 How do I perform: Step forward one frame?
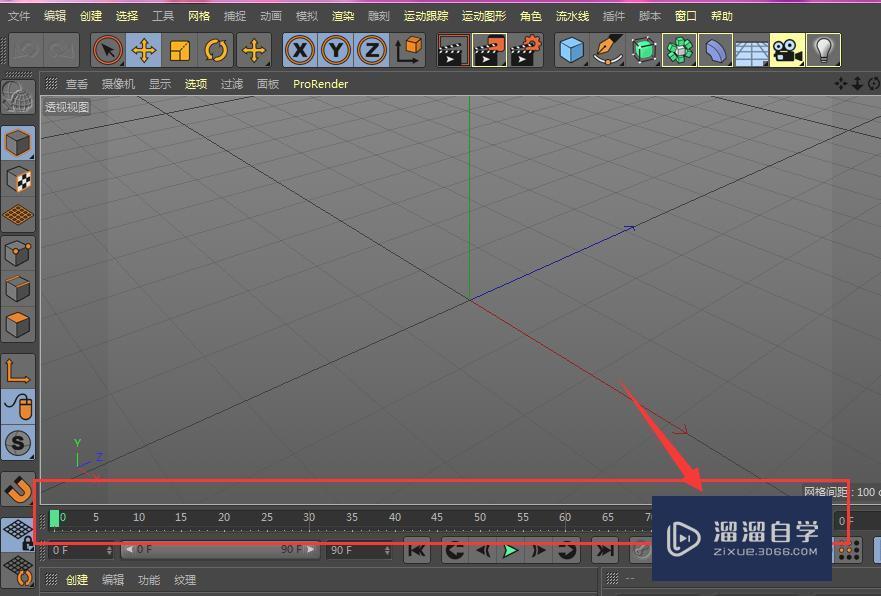538,550
